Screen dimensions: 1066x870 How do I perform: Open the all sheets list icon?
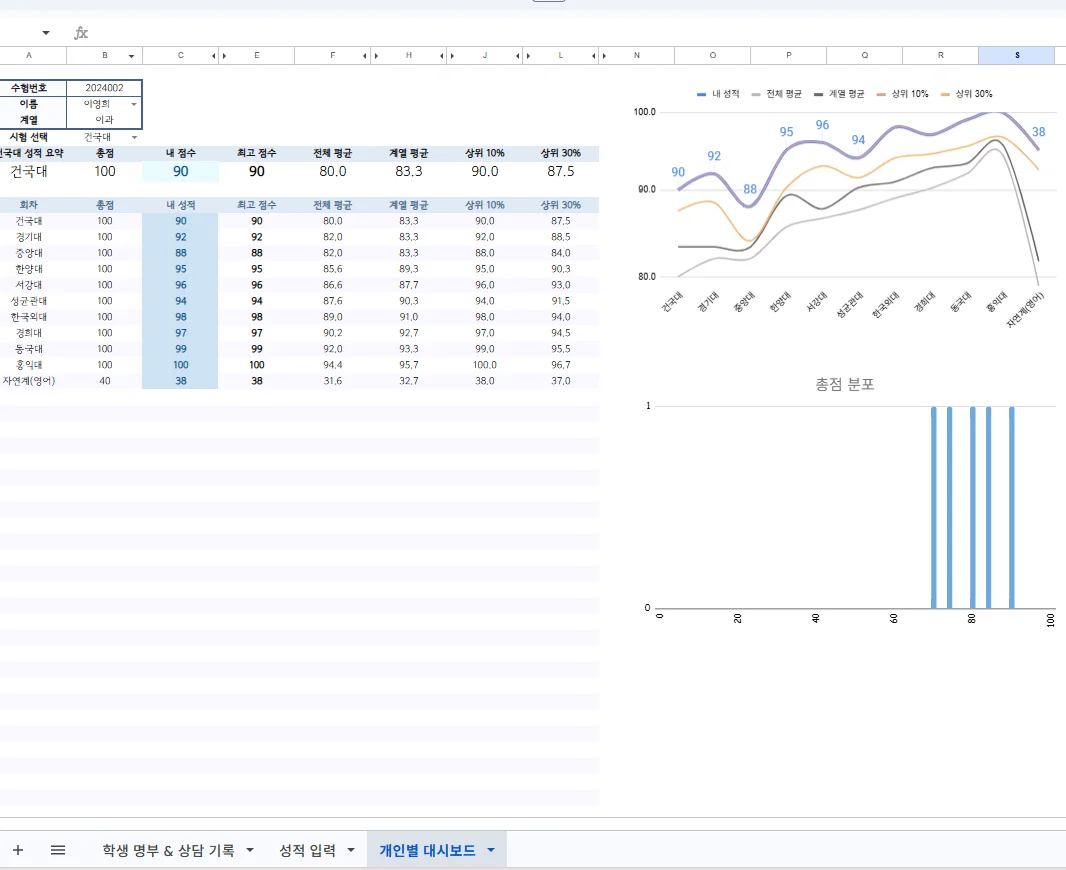pos(58,850)
